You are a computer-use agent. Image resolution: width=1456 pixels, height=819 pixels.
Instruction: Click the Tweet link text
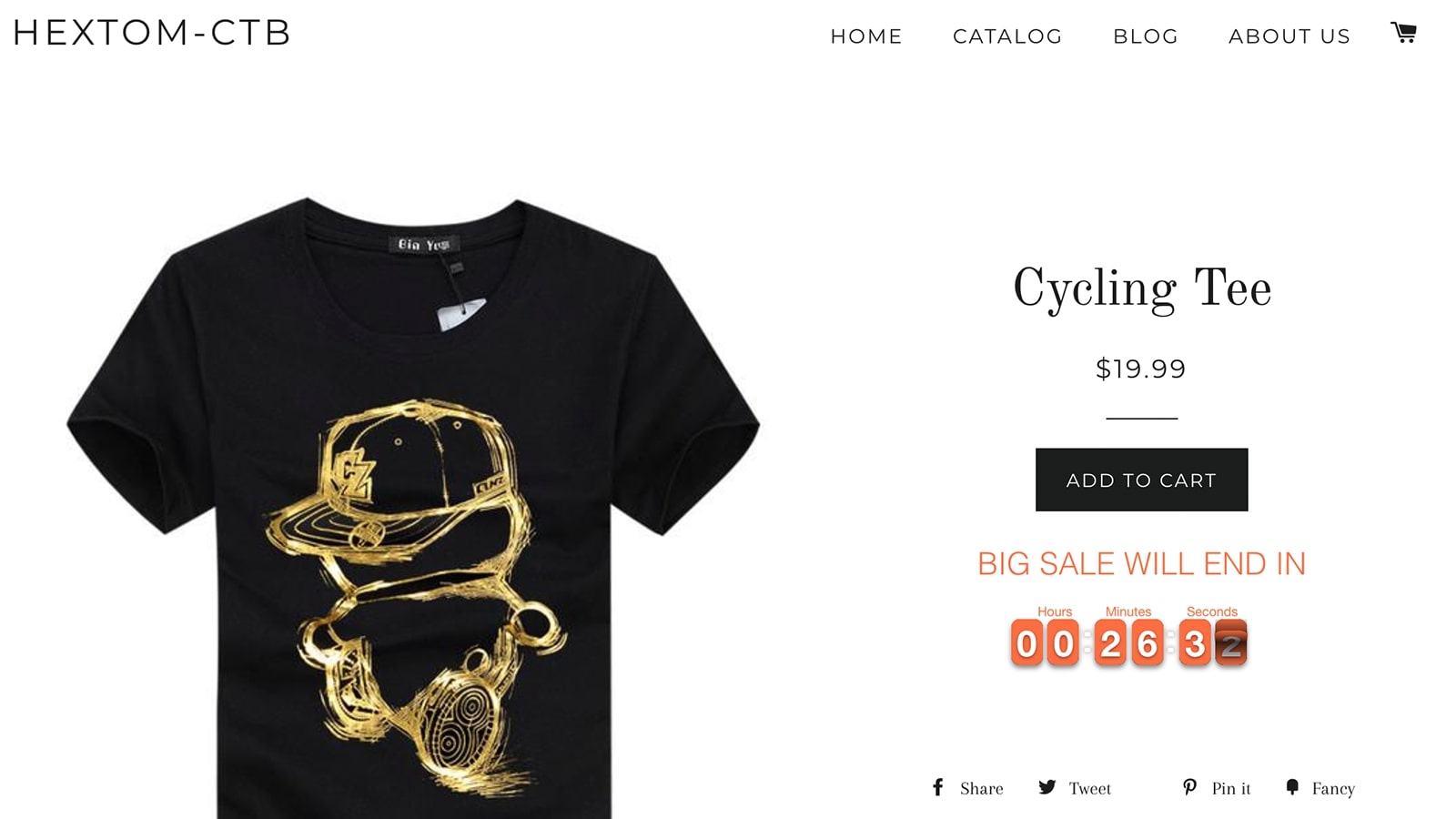(1090, 789)
